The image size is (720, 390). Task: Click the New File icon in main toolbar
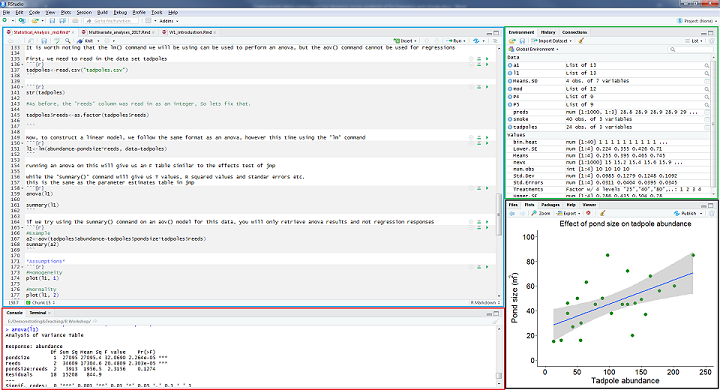pos(5,21)
